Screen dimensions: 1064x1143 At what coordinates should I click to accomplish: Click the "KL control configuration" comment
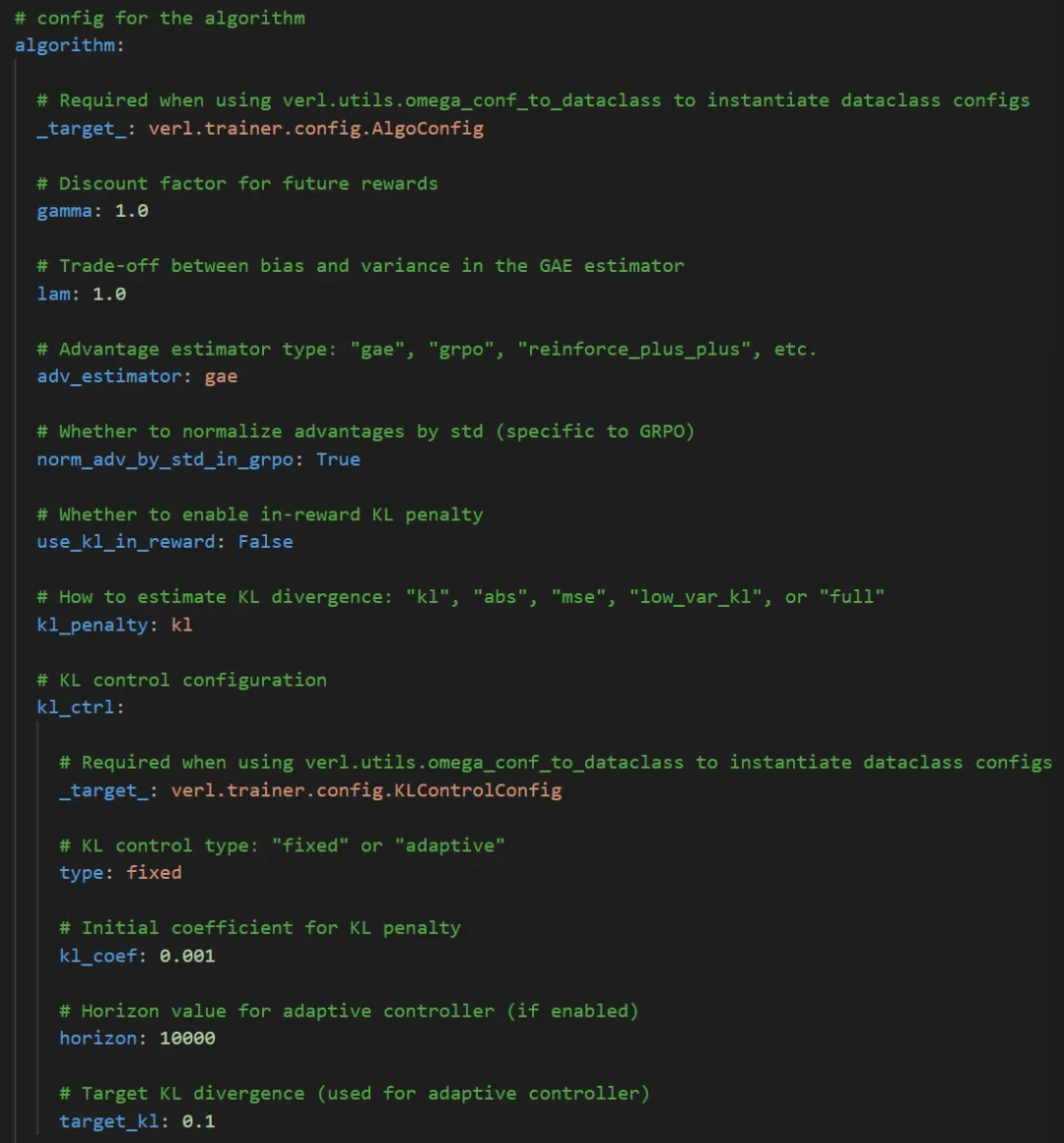point(181,680)
